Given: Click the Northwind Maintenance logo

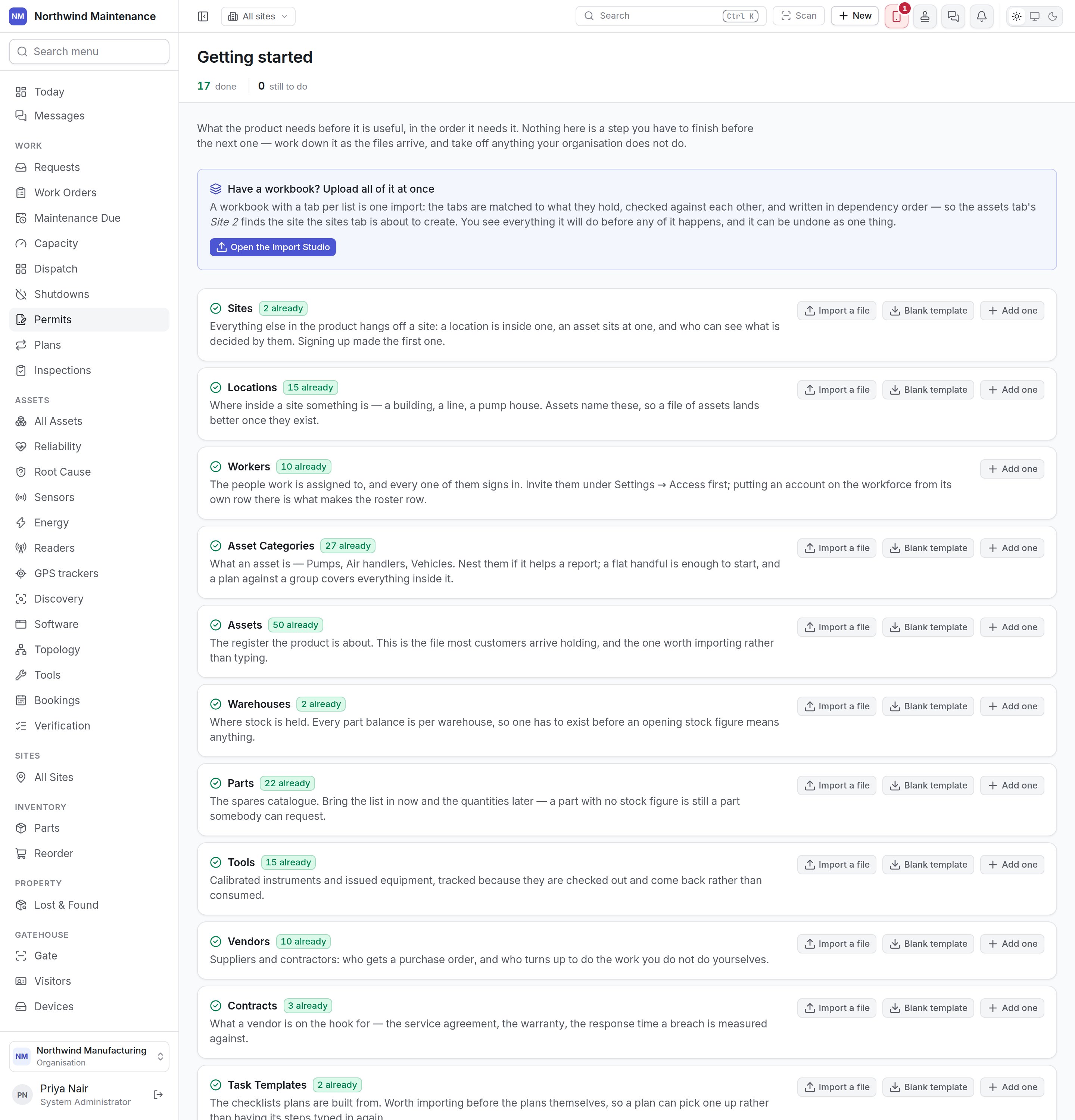Looking at the screenshot, I should (18, 16).
